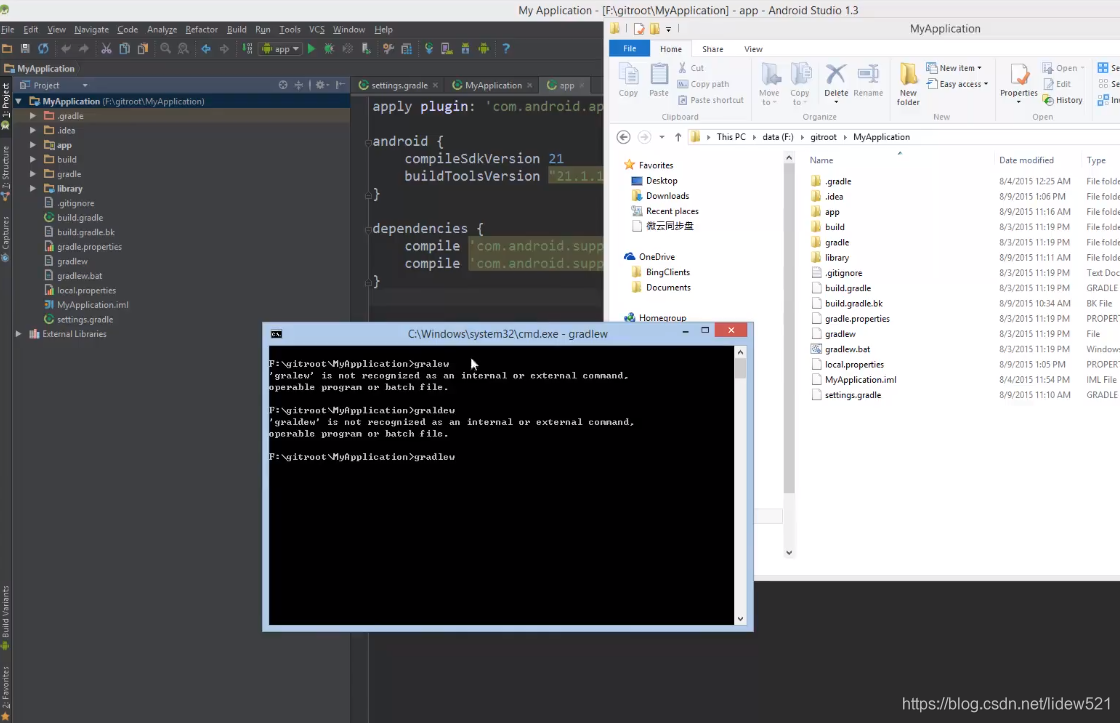Viewport: 1120px width, 723px height.
Task: Click the Attach debugger icon in Android Studio
Action: coord(366,49)
